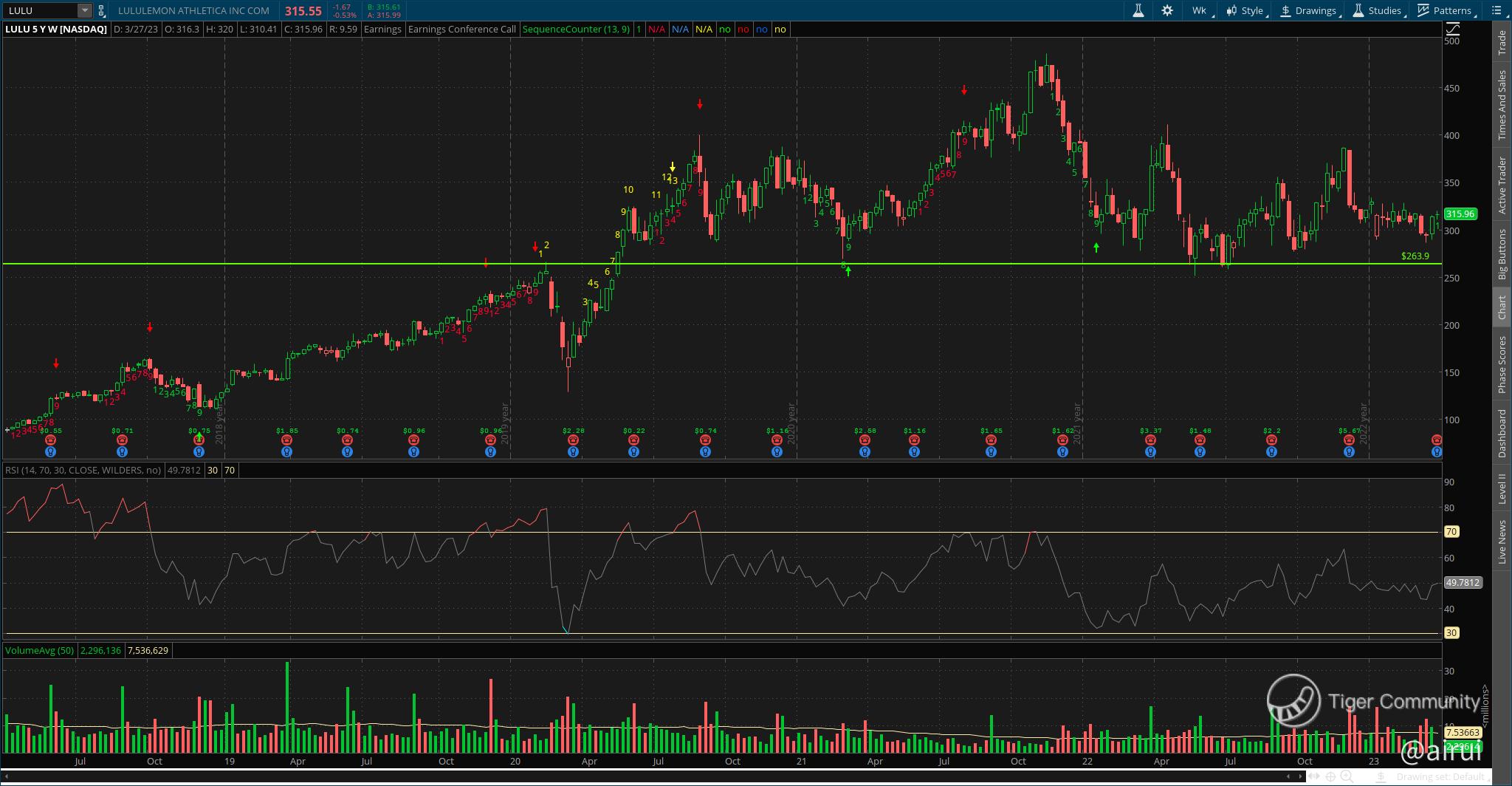Click the RSI 70 overbought level marker
1512x786 pixels.
tap(1451, 531)
